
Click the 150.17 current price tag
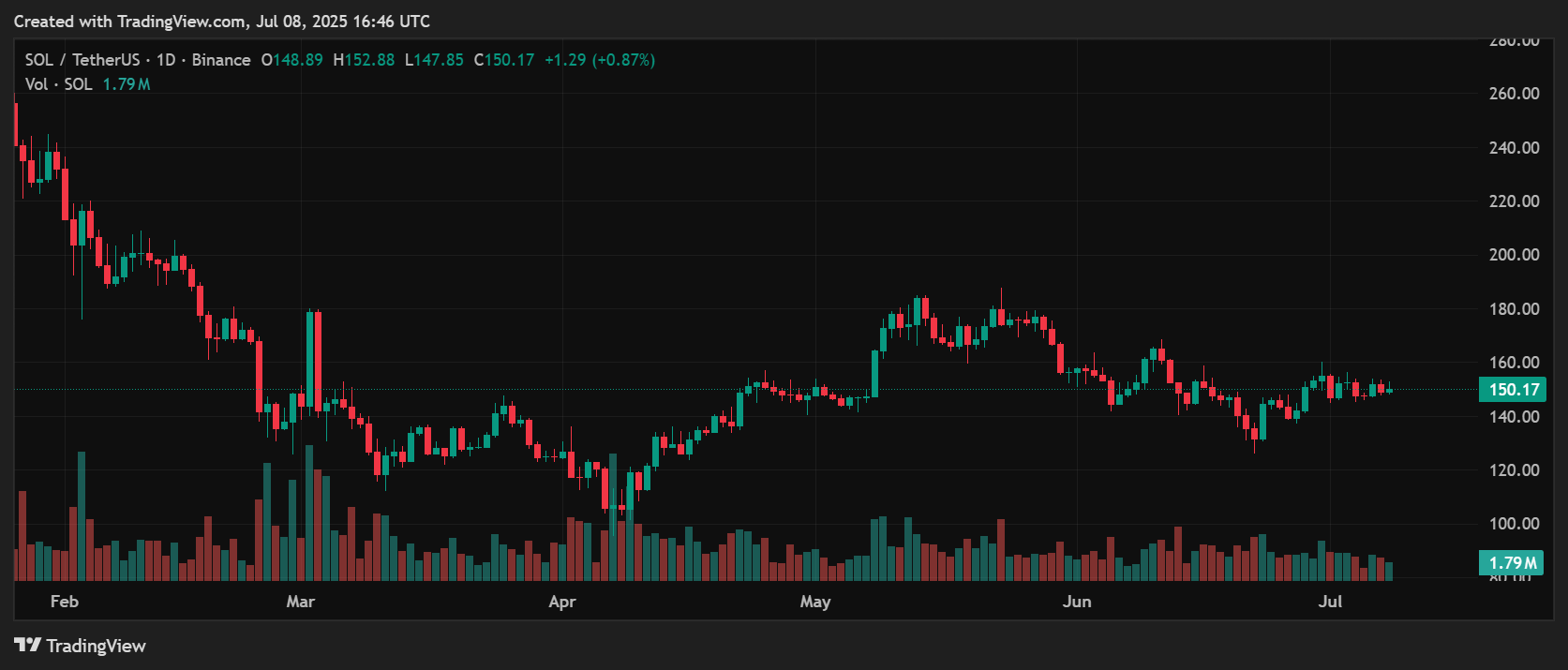(x=1512, y=390)
